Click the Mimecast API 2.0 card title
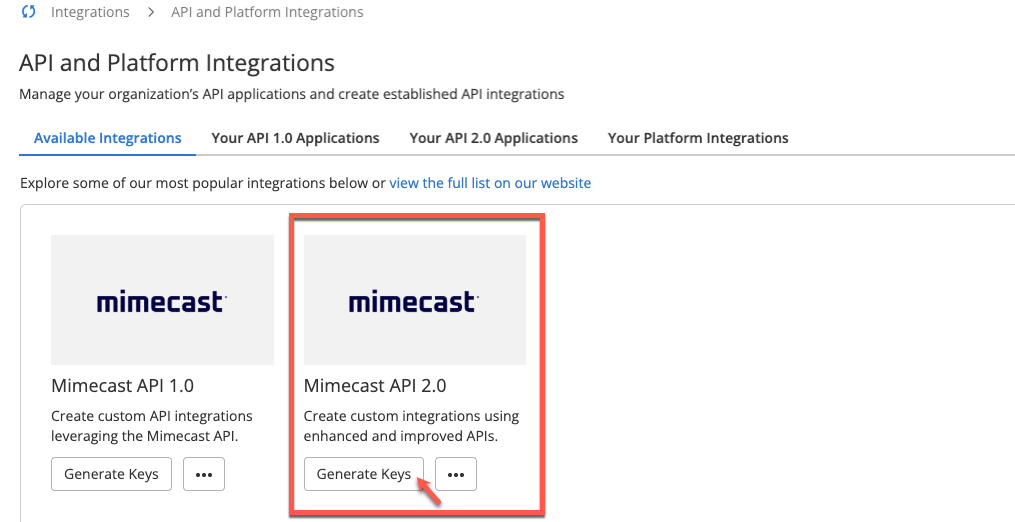Image resolution: width=1015 pixels, height=522 pixels. point(375,385)
